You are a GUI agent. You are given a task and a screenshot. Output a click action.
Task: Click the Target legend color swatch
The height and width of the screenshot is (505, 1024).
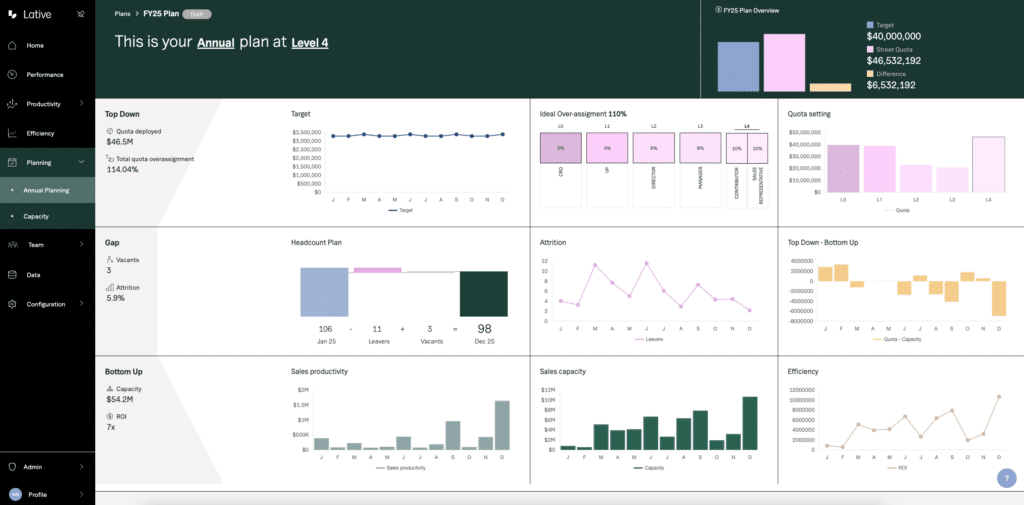870,24
